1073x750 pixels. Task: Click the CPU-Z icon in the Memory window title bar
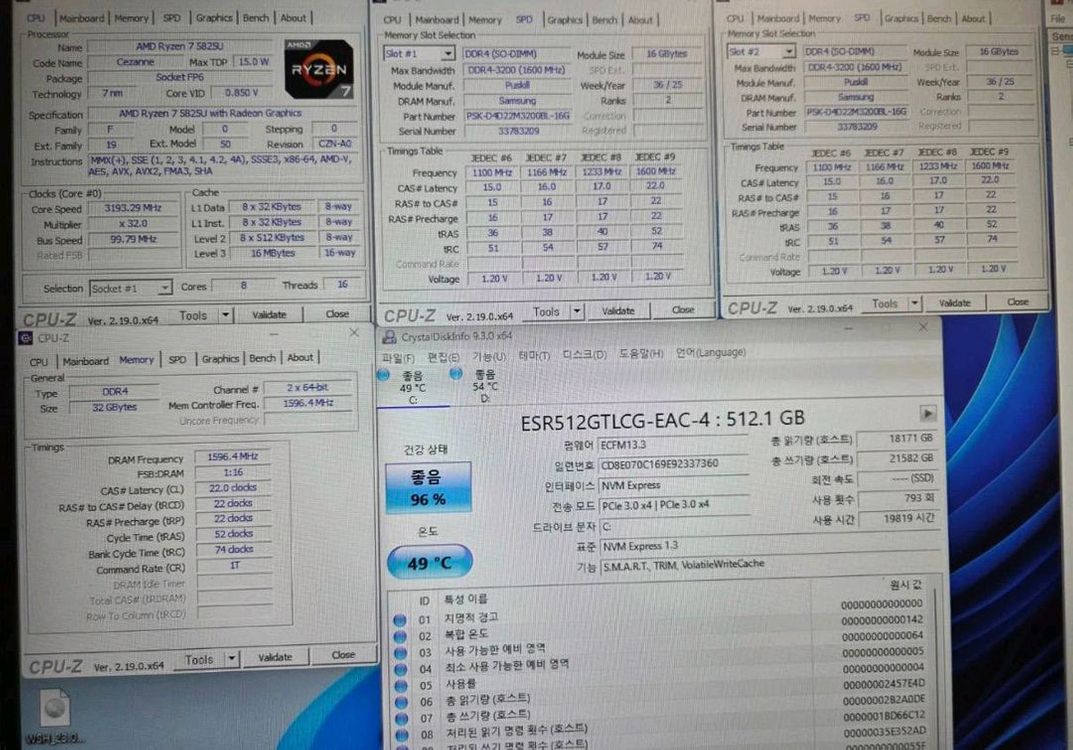coord(28,338)
